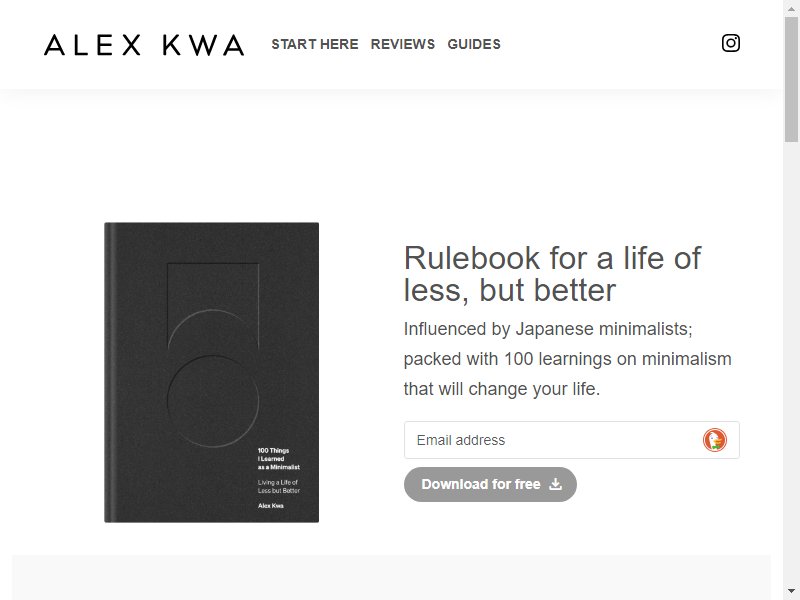Open the Instagram icon link
The height and width of the screenshot is (600, 800).
731,43
